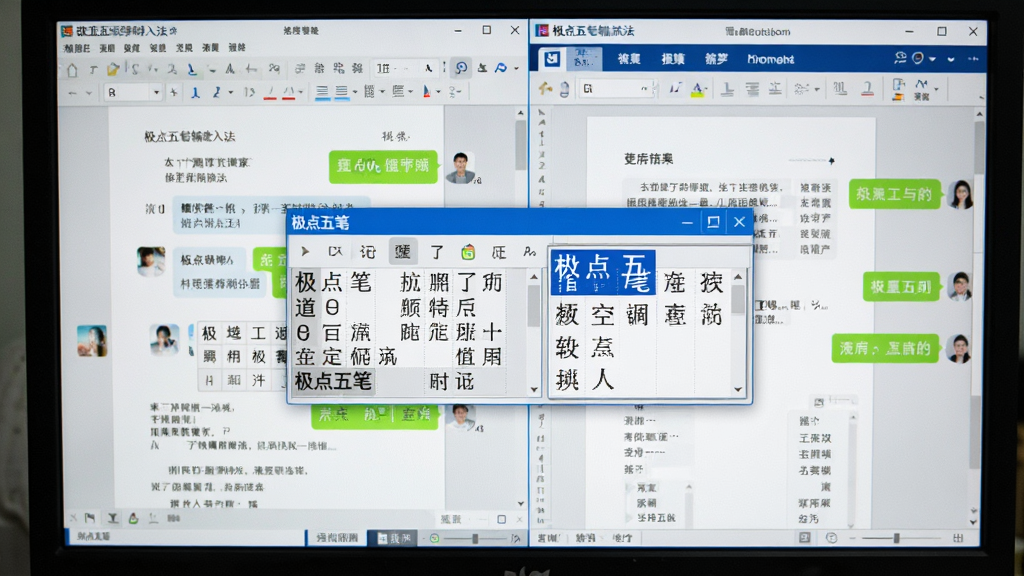Click the play arrow in 极点五笔 dialog toolbar

(305, 251)
